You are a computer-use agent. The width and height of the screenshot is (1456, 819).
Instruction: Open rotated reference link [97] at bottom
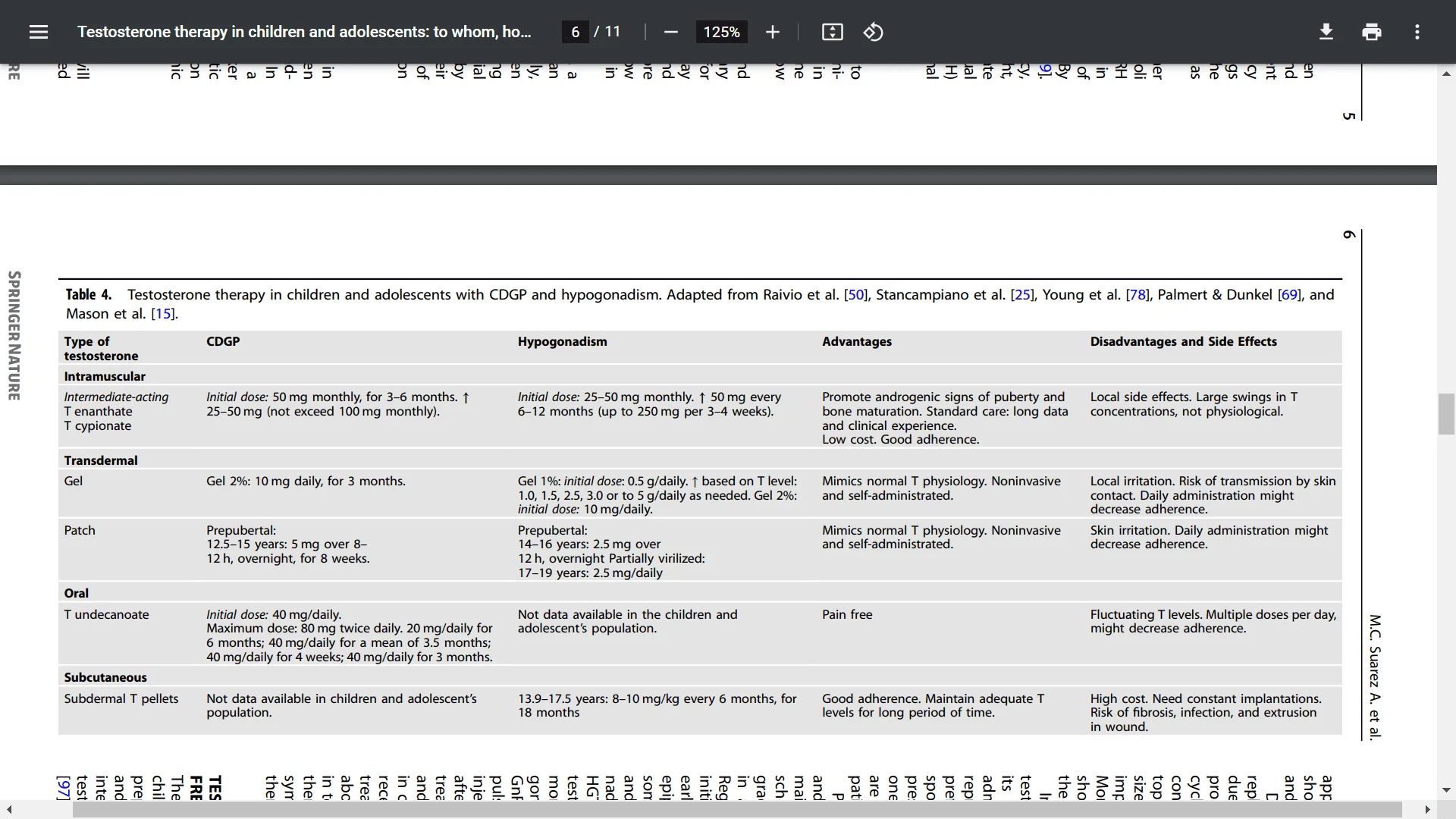point(63,787)
